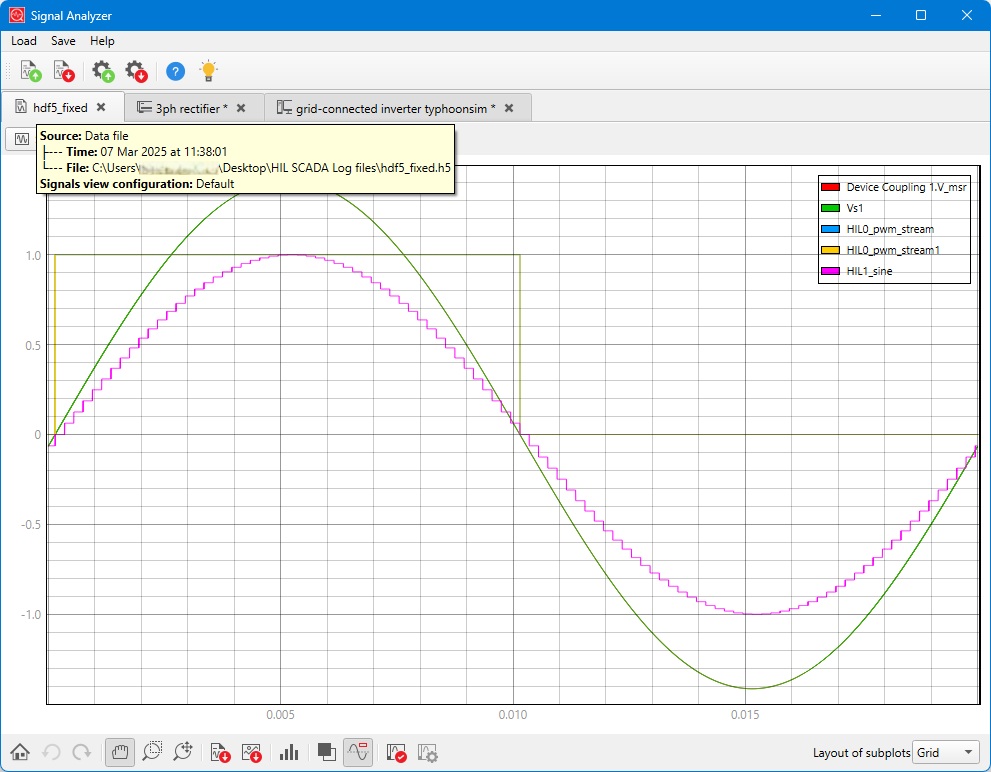Click the light bulb tips icon
The height and width of the screenshot is (772, 991).
[208, 71]
